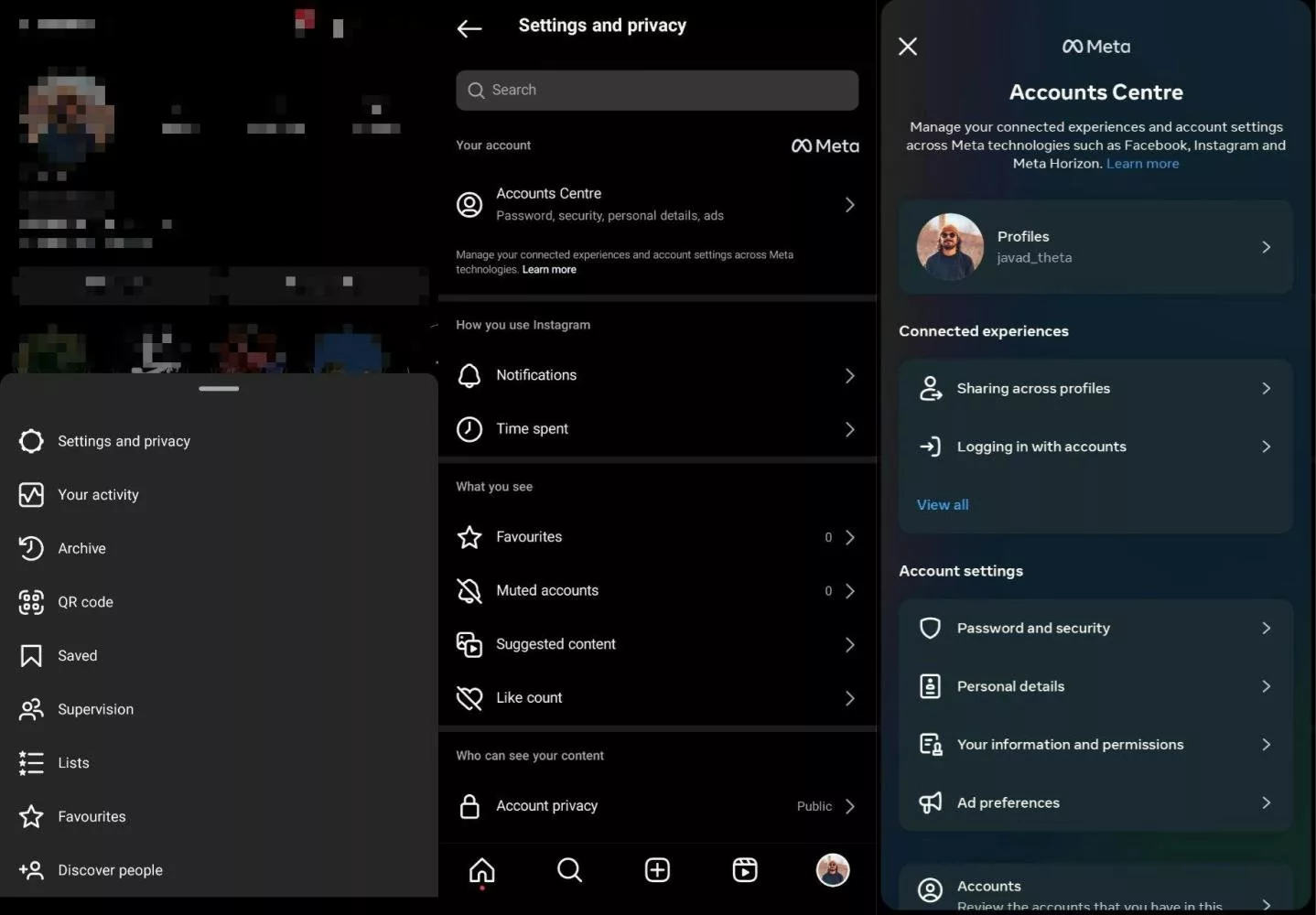This screenshot has width=1316, height=915.
Task: Open the QR code icon
Action: click(x=31, y=602)
